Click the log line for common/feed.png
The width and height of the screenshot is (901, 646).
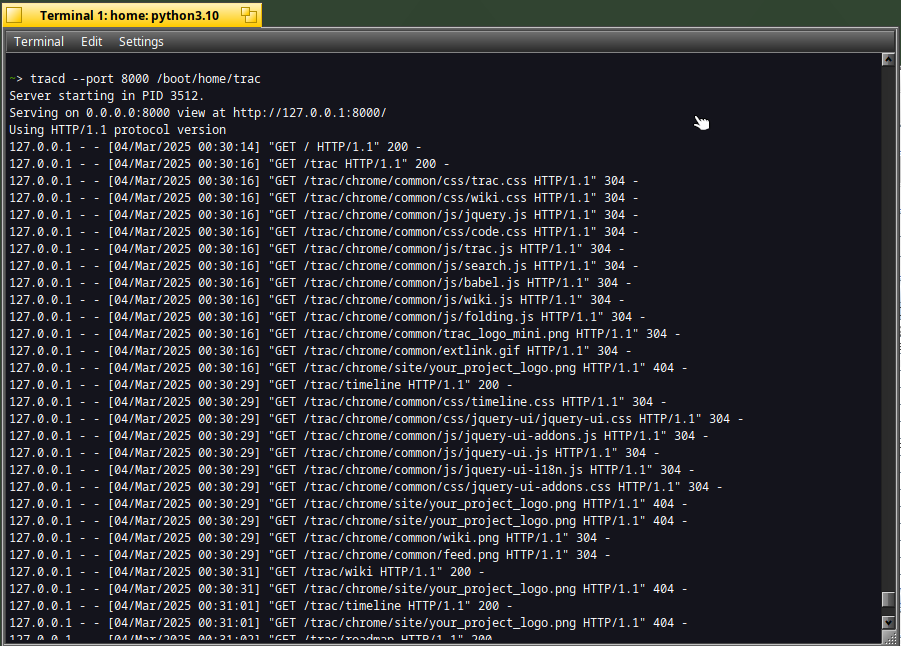click(x=310, y=555)
